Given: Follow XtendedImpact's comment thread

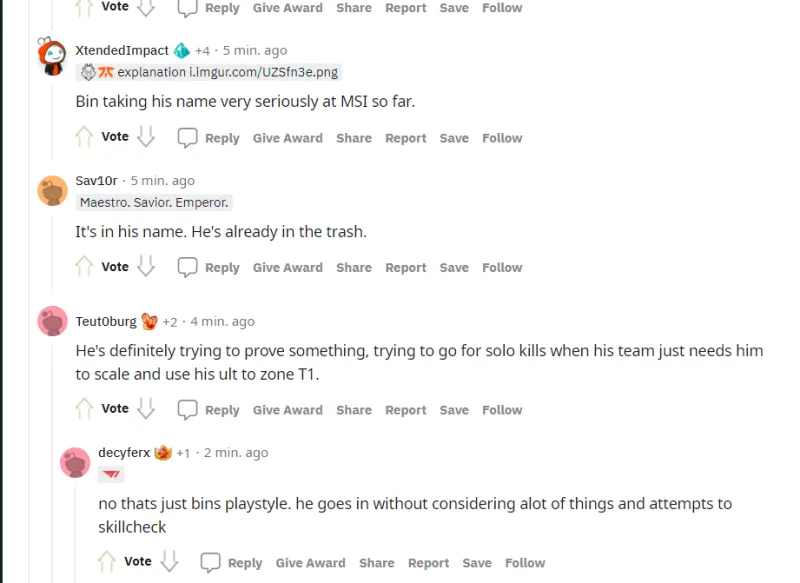Looking at the screenshot, I should pyautogui.click(x=502, y=138).
